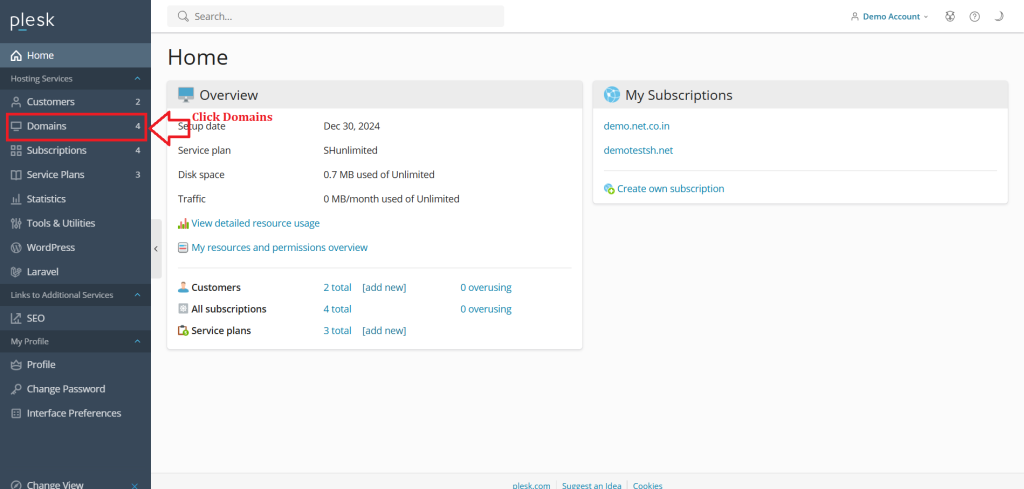Click the Plesk logo

(x=32, y=22)
